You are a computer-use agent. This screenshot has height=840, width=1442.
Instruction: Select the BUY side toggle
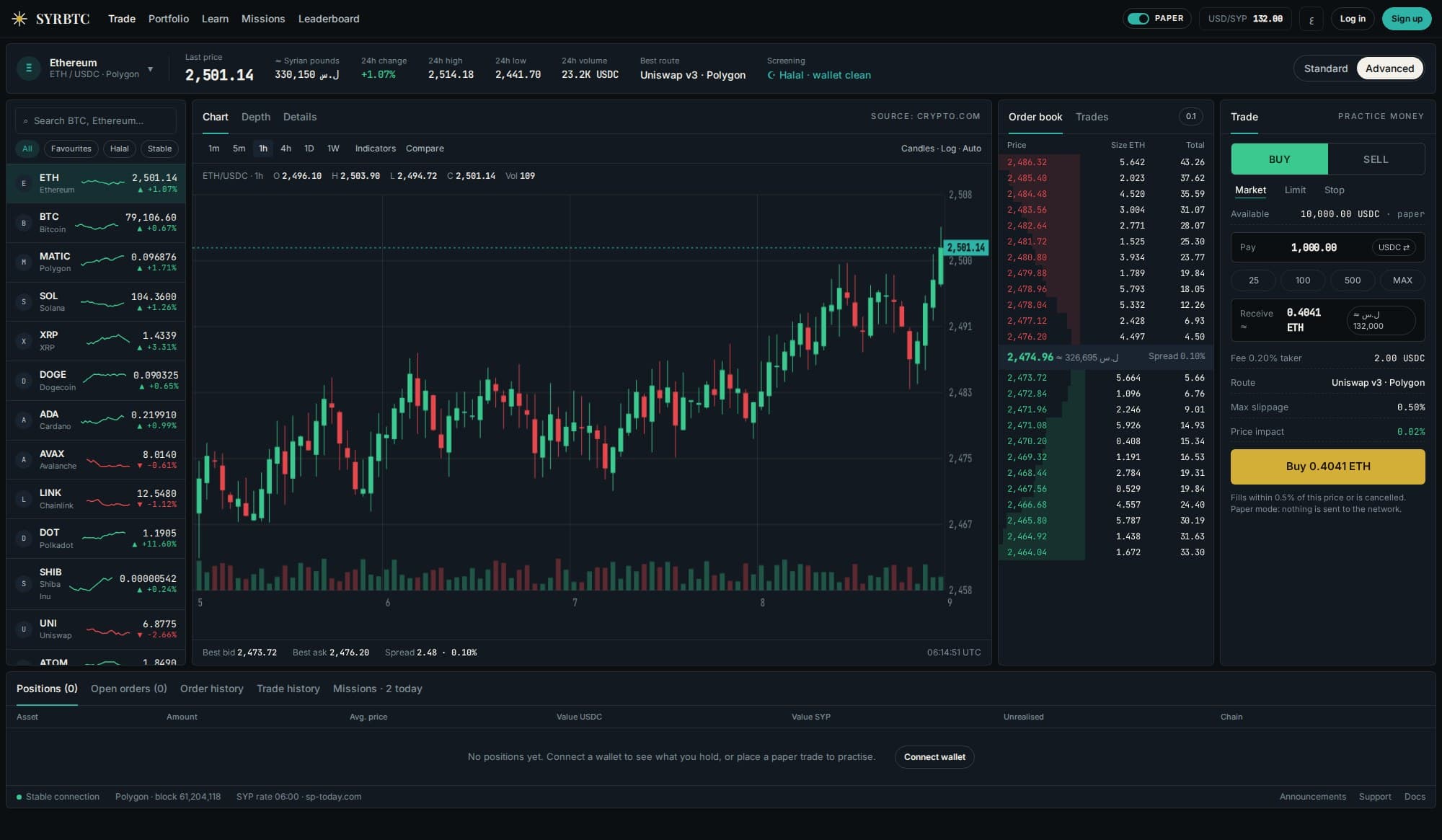point(1279,159)
